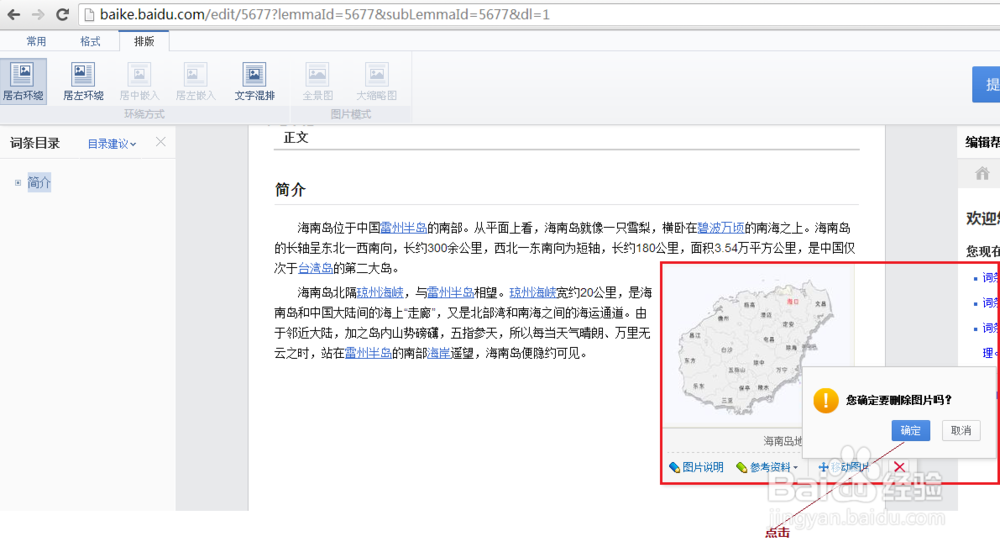Viewport: 1000px width, 552px height.
Task: Select the 居左环绕 wrap option
Action: [83, 82]
